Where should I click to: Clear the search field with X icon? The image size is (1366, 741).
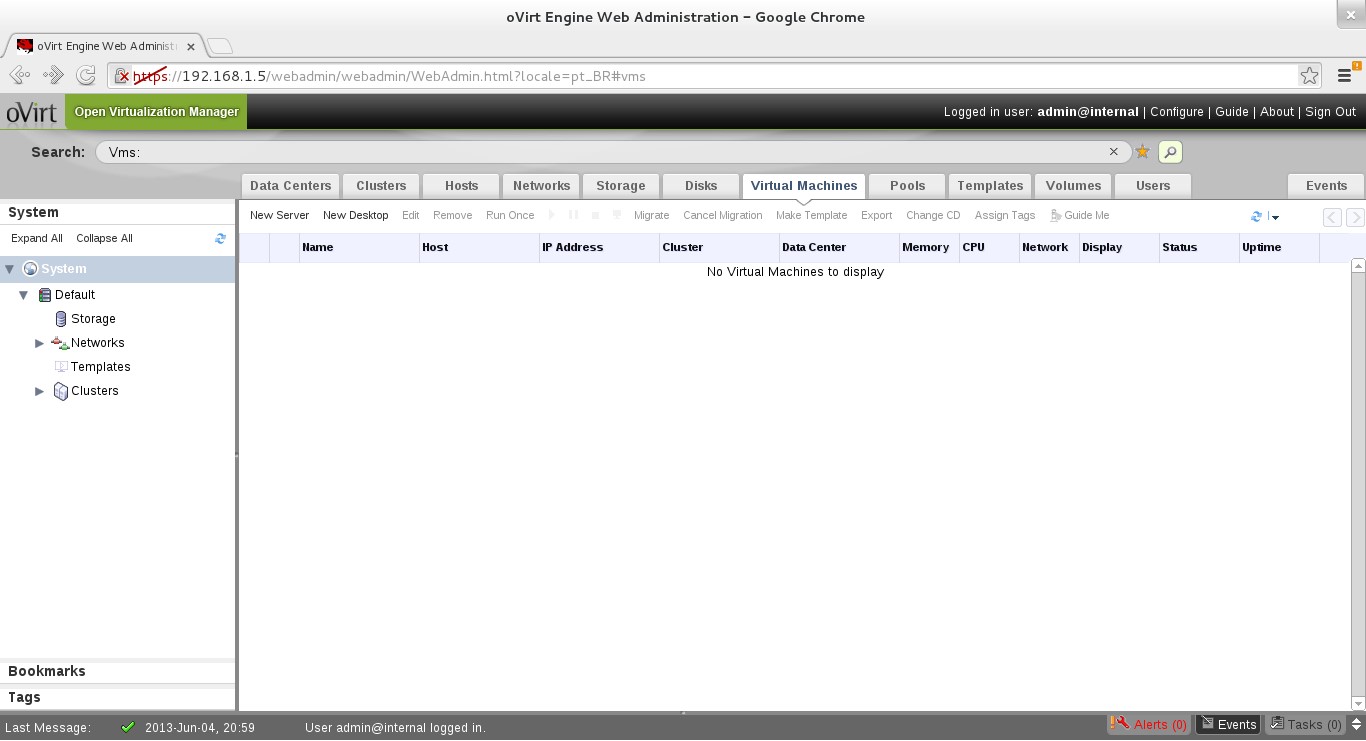tap(1113, 152)
